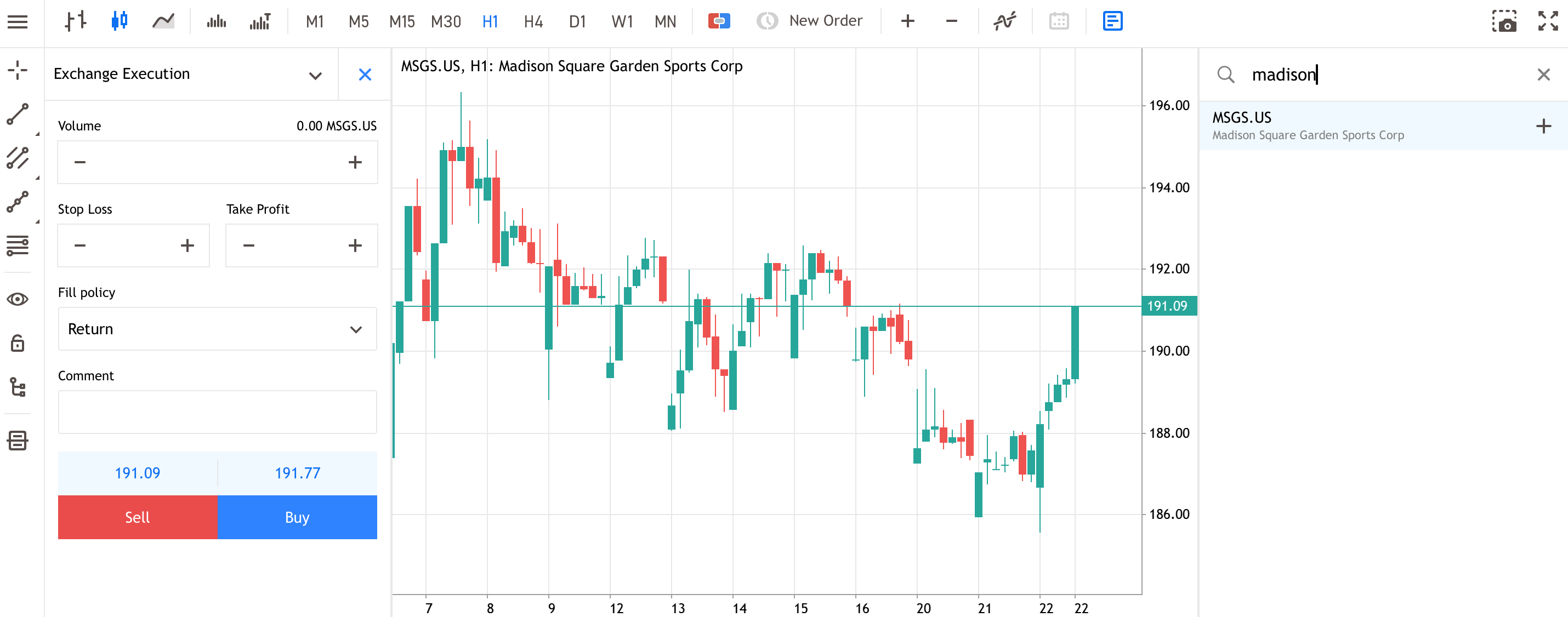Select M30 timeframe
Viewport: 1568px width, 617px height.
click(x=446, y=22)
